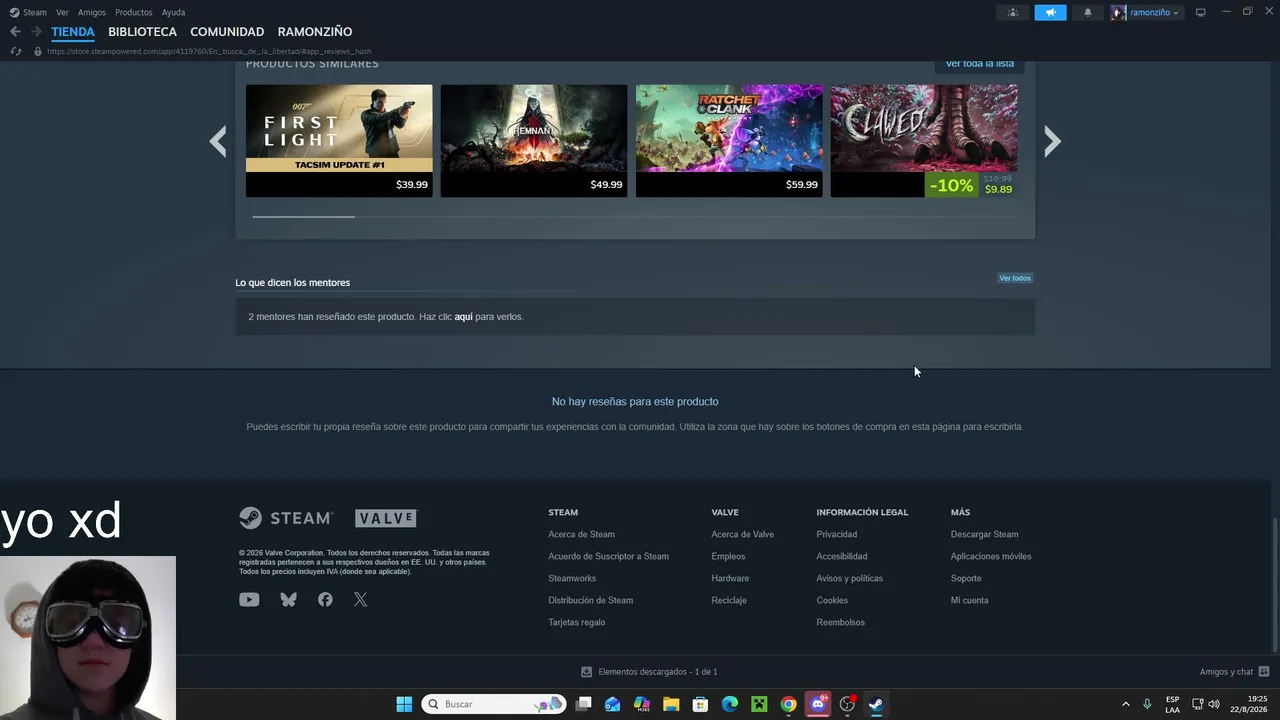This screenshot has height=720, width=1280.
Task: Open the notifications bell
Action: point(1088,13)
